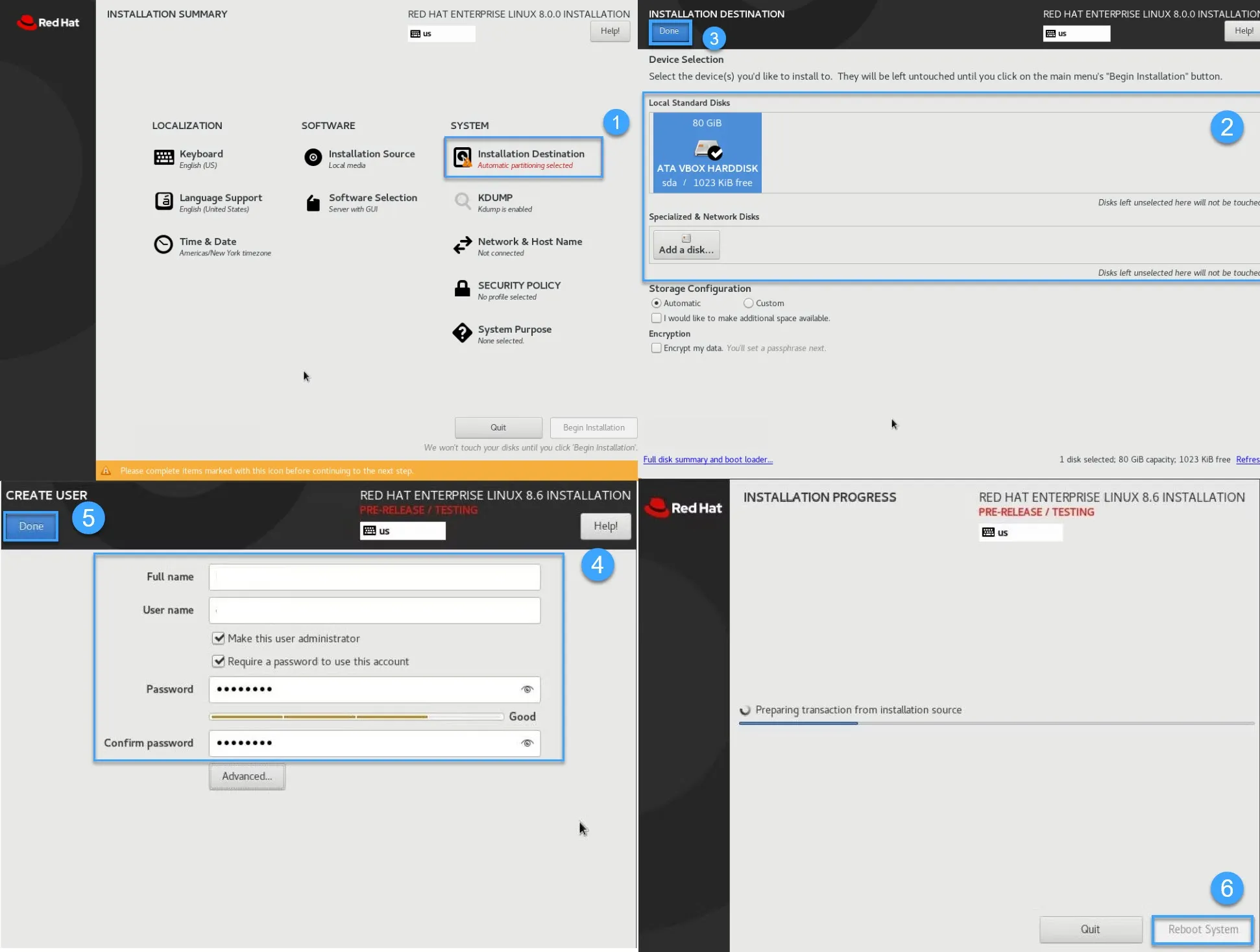Image resolution: width=1260 pixels, height=952 pixels.
Task: Open the Software Selection package icon
Action: coord(313,203)
